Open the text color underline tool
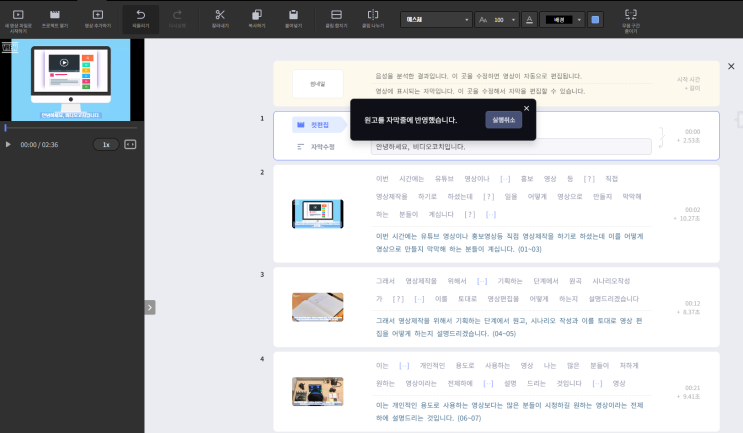 coord(529,20)
